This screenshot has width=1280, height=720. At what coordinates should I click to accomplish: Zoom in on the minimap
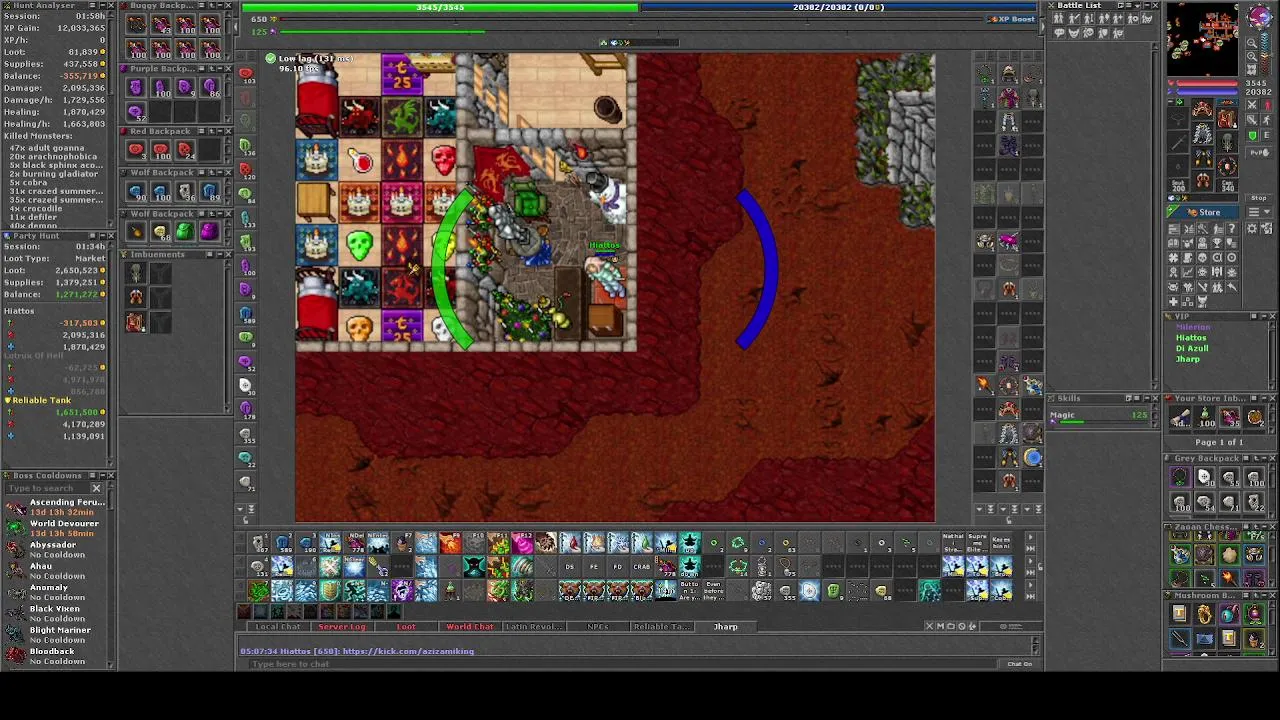point(1251,56)
